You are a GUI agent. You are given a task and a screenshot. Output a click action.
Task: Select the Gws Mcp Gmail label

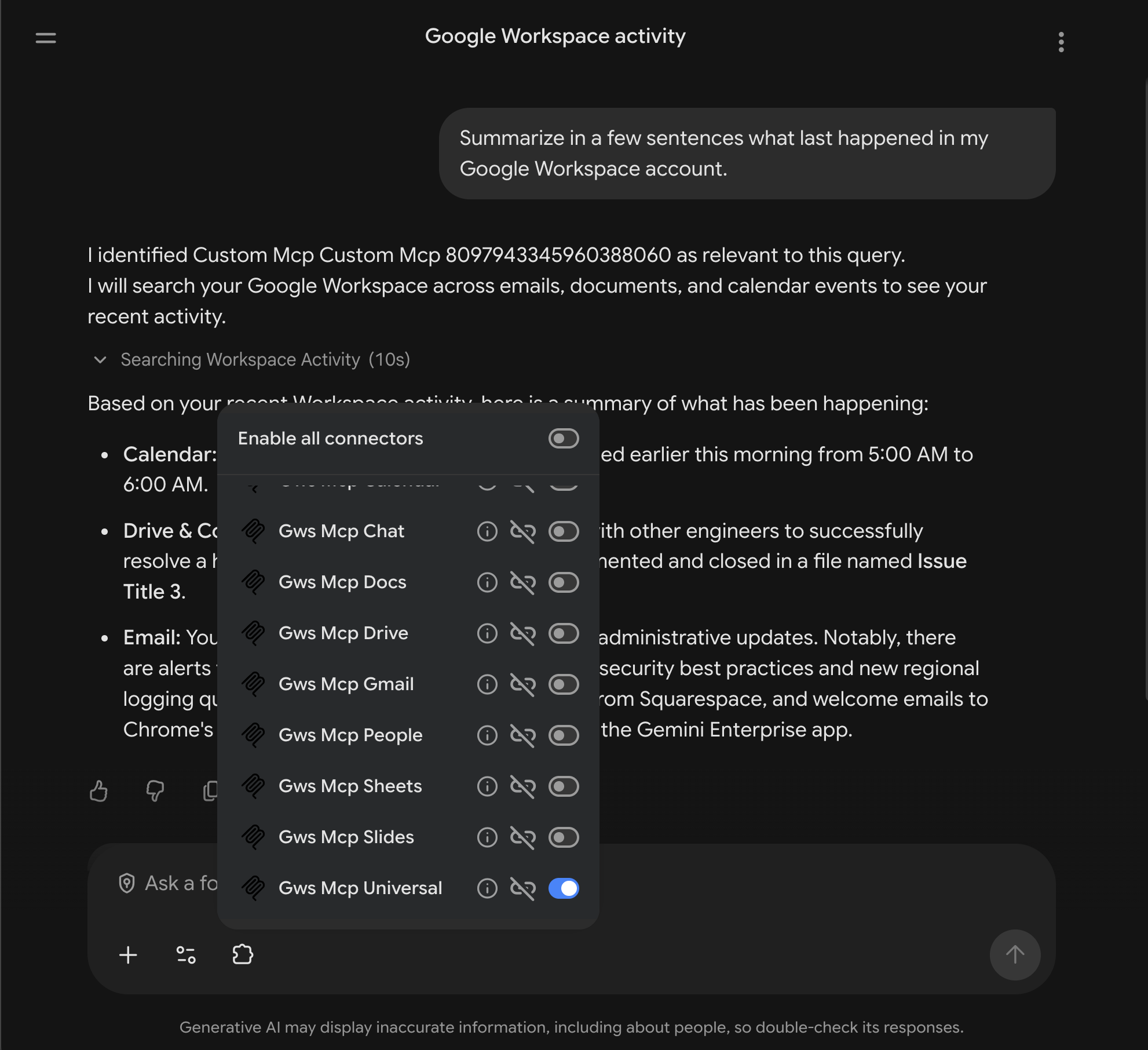point(346,684)
